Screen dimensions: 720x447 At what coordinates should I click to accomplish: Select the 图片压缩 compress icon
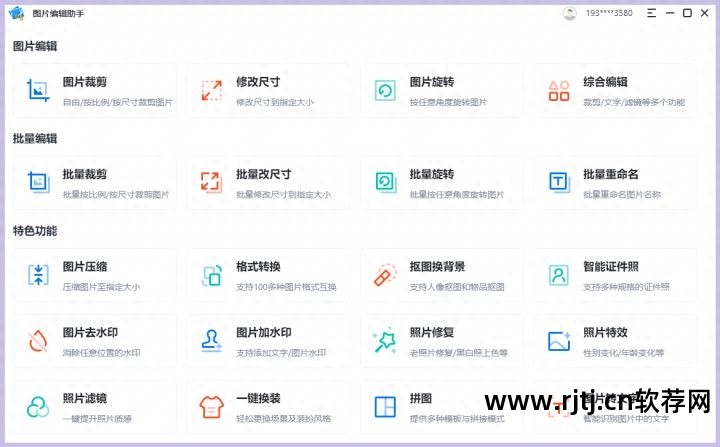(39, 275)
